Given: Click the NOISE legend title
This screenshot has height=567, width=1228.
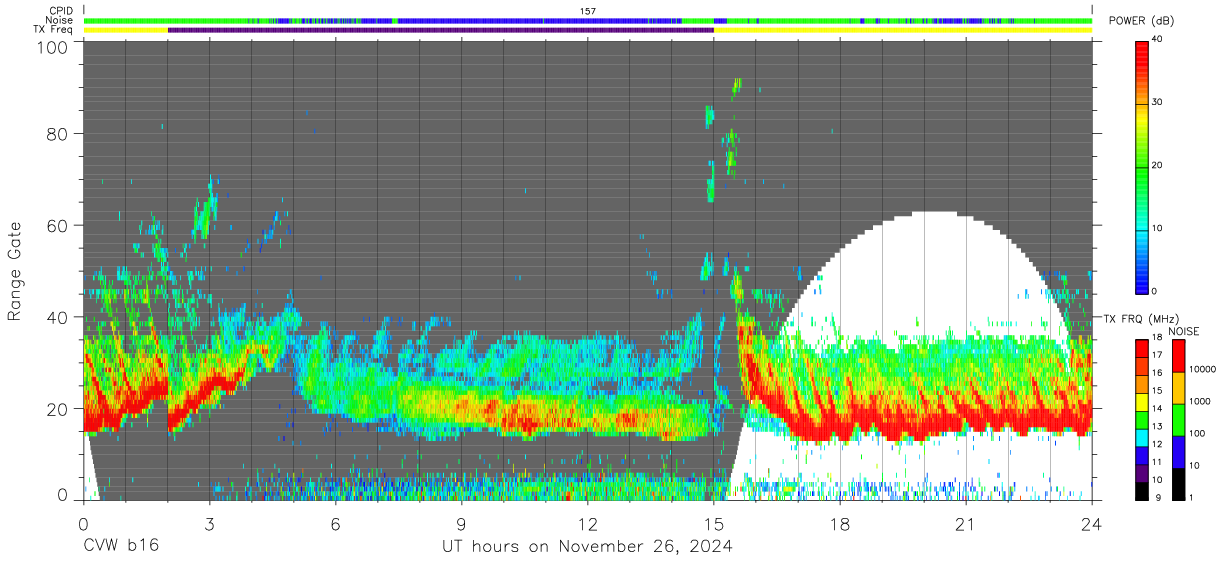Looking at the screenshot, I should click(x=1186, y=331).
